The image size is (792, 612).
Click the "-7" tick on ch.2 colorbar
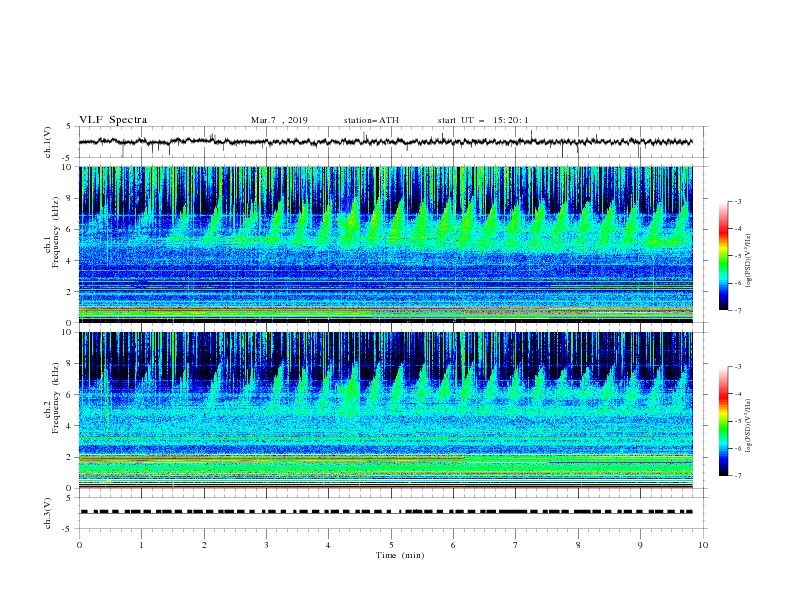737,476
